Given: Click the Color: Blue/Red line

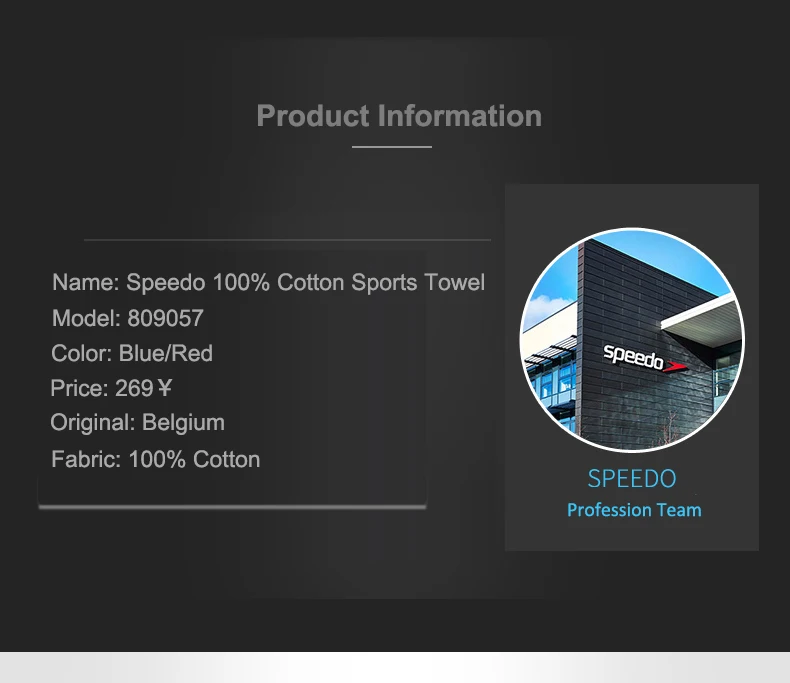Looking at the screenshot, I should [132, 353].
